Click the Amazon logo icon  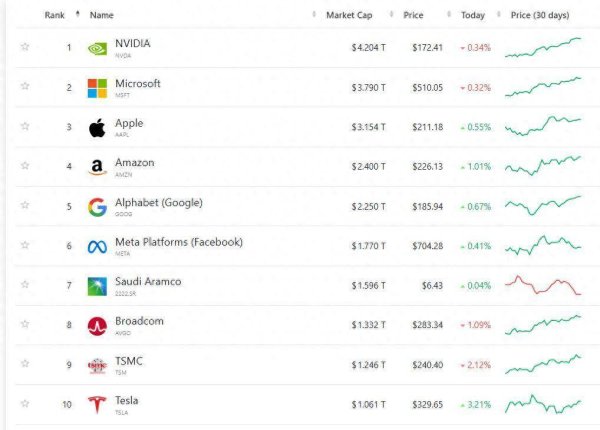tap(97, 167)
